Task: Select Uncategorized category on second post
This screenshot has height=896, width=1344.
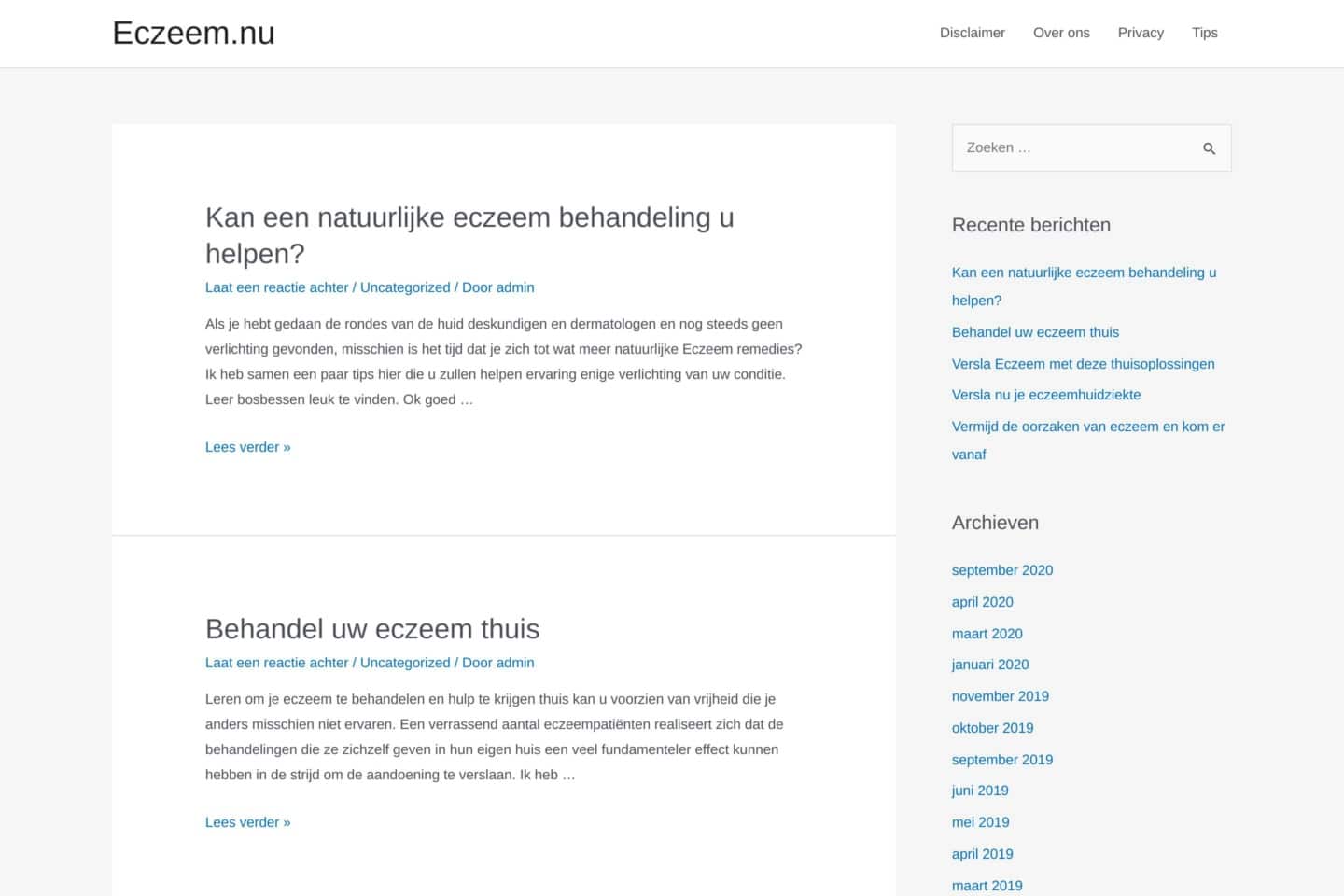Action: pos(405,663)
